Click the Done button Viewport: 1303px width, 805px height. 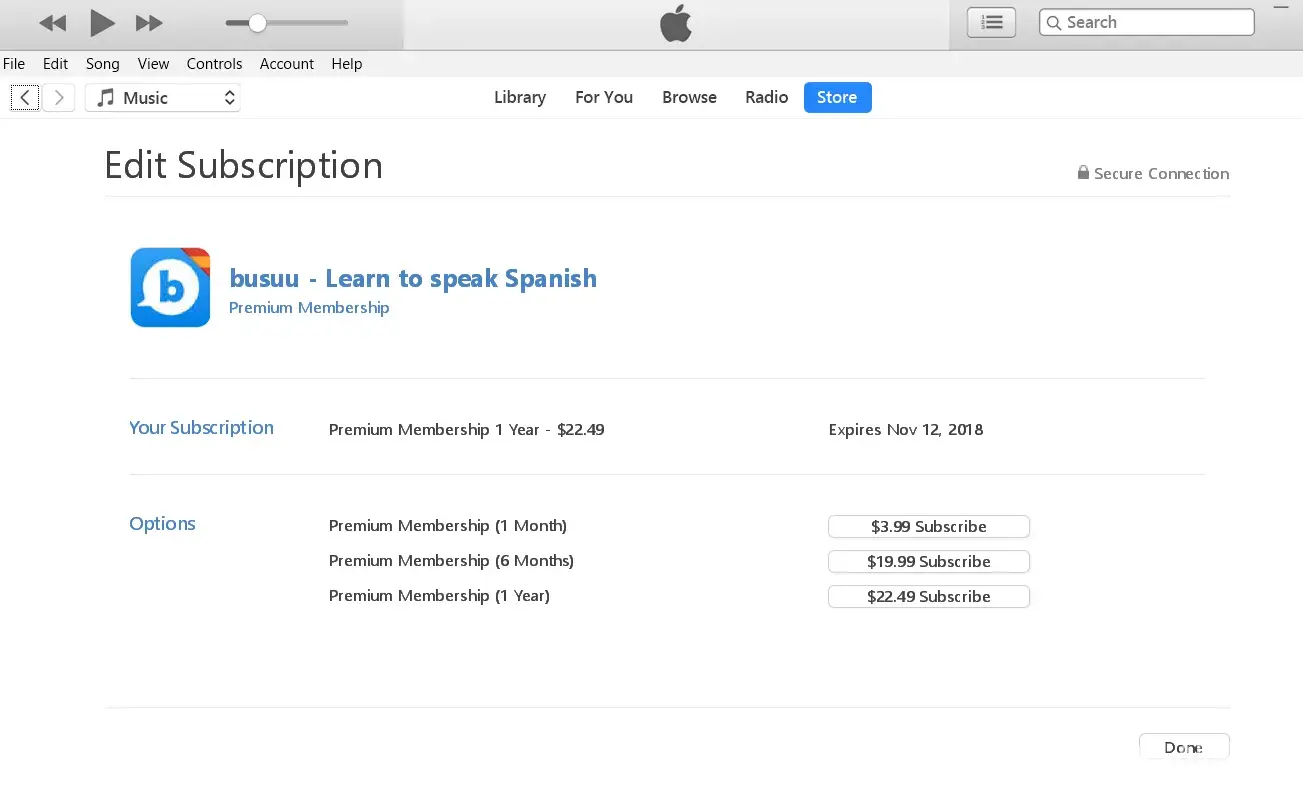(x=1183, y=747)
